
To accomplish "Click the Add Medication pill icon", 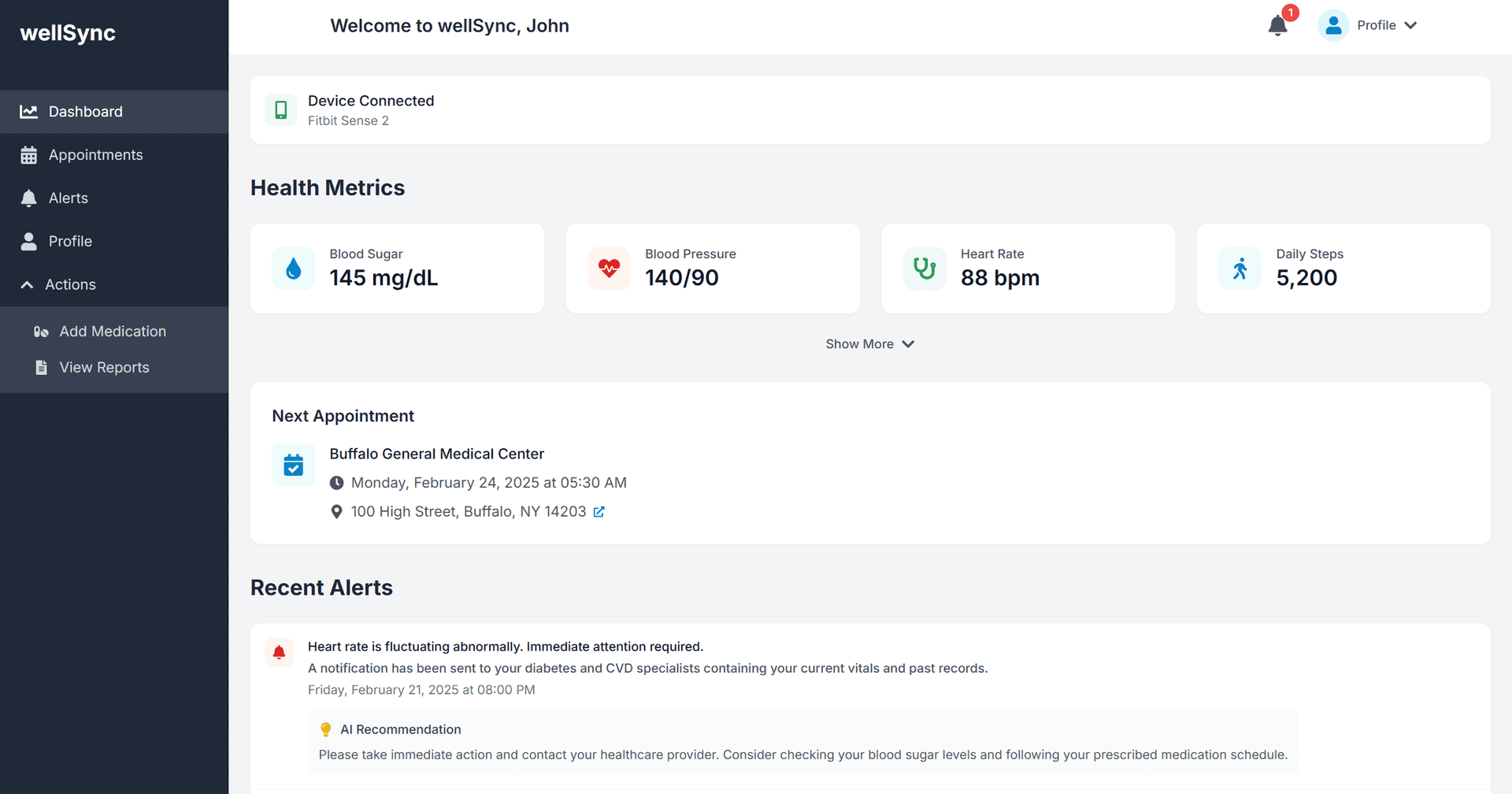I will (41, 331).
